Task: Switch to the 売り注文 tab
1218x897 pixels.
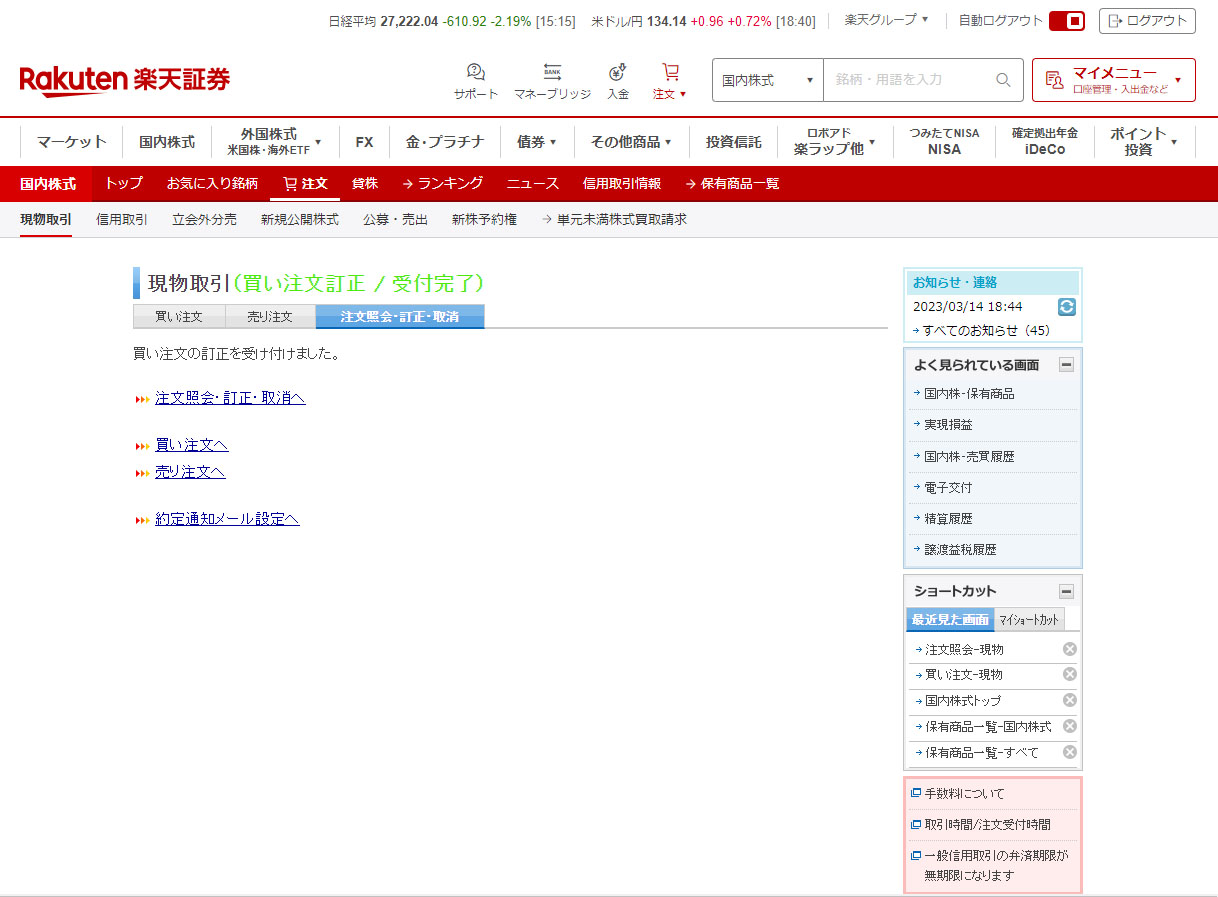Action: pyautogui.click(x=270, y=317)
